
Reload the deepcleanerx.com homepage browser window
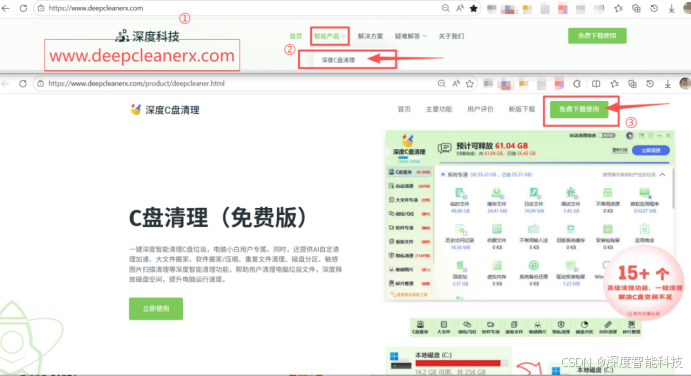(x=23, y=8)
